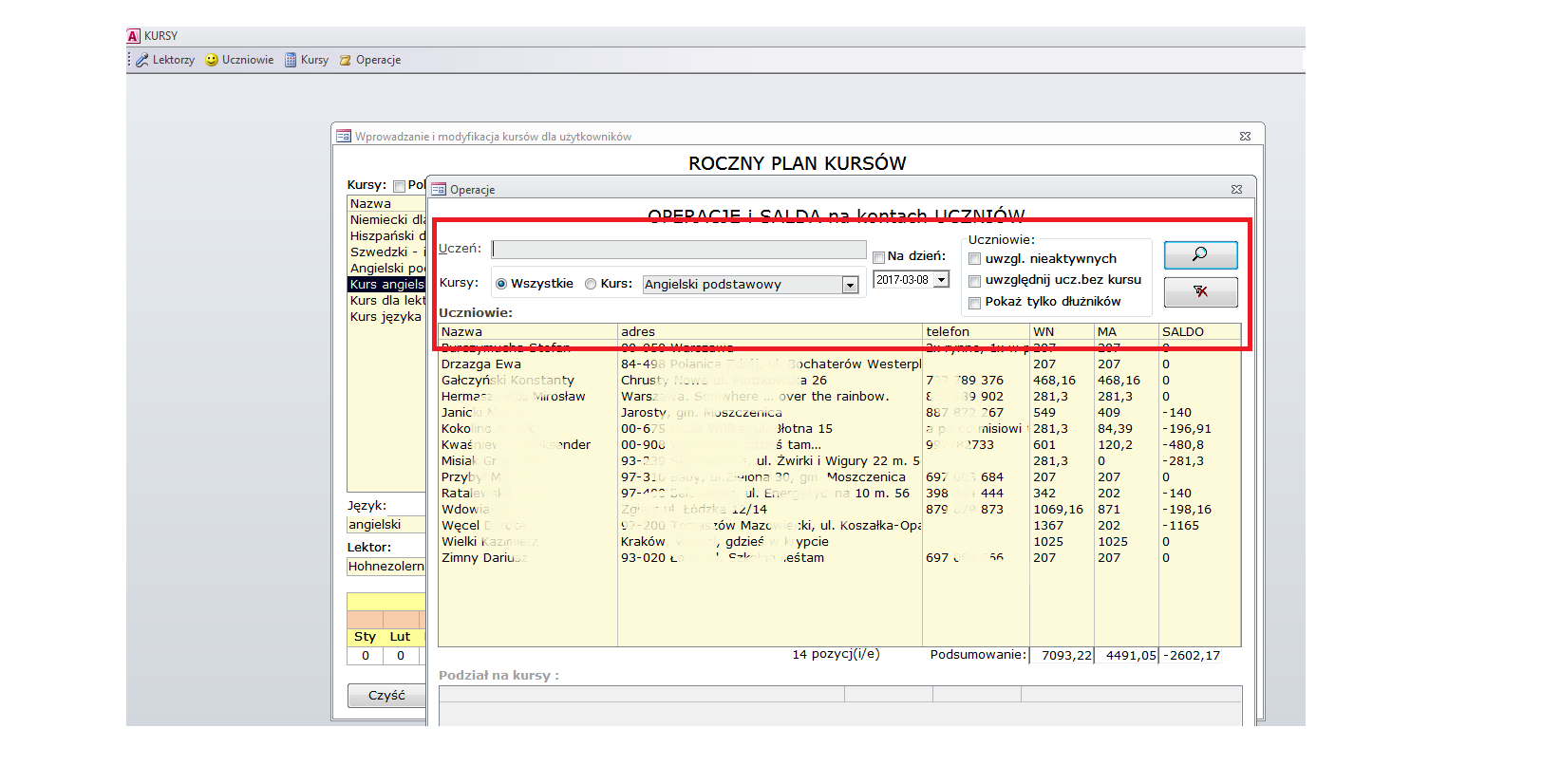Click the saldo value '-198,16'
Screen dimensions: 1561x784
(x=1187, y=510)
